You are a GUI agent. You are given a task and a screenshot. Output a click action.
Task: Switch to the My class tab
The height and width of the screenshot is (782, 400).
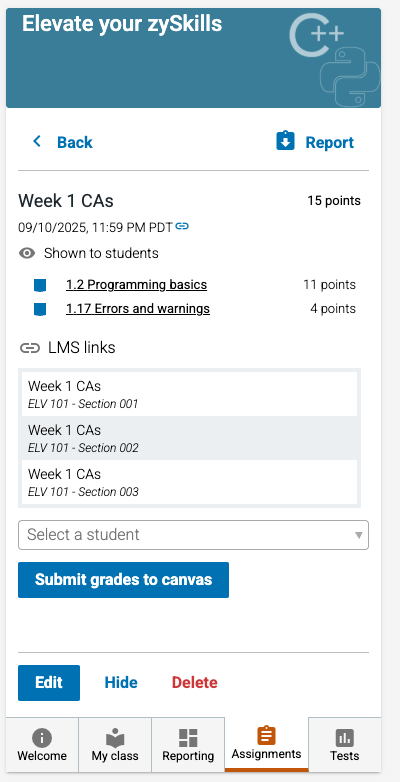[115, 745]
